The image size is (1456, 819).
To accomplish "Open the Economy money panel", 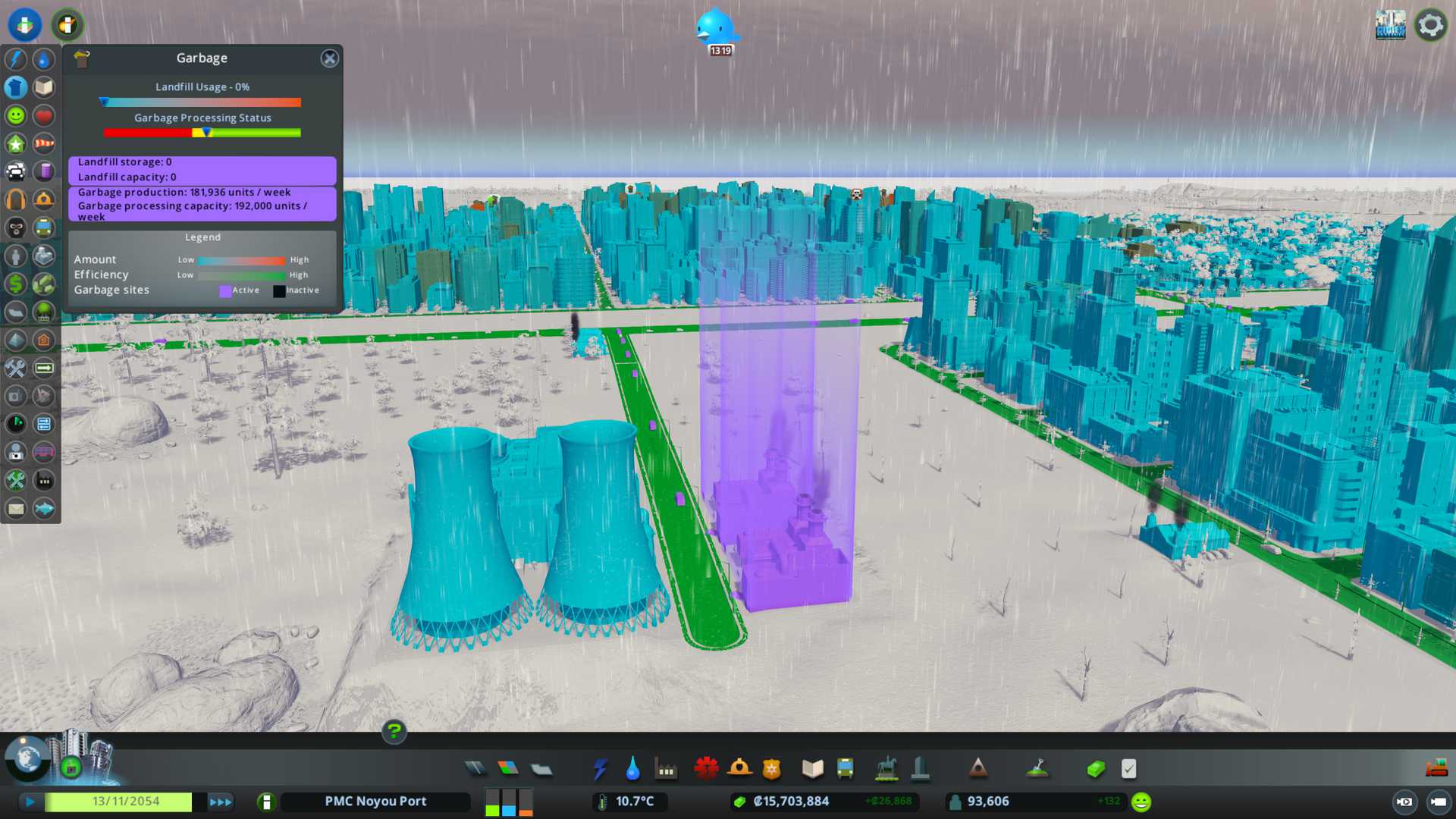I will point(1095,769).
